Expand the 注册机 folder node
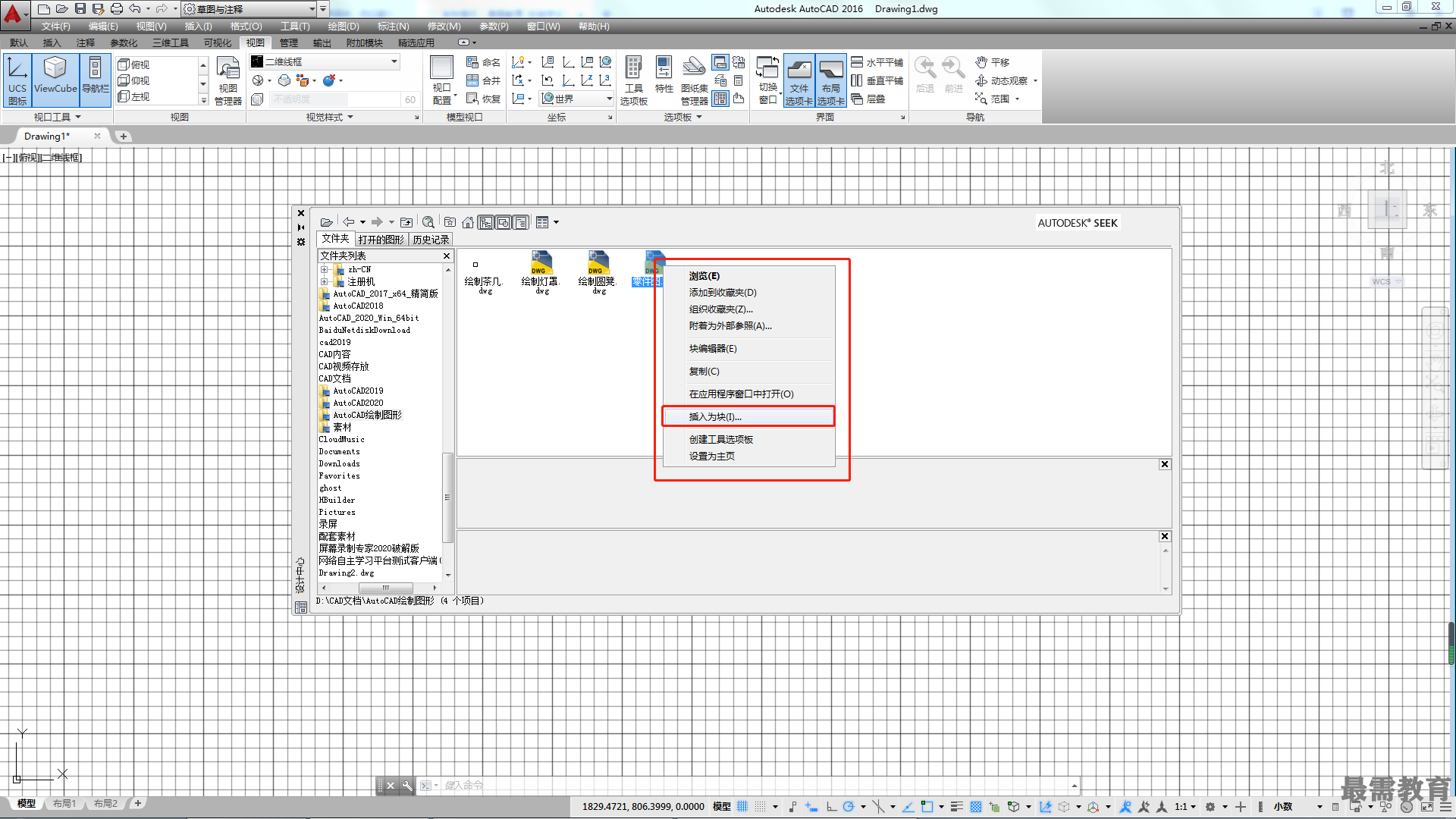1456x819 pixels. 325,282
